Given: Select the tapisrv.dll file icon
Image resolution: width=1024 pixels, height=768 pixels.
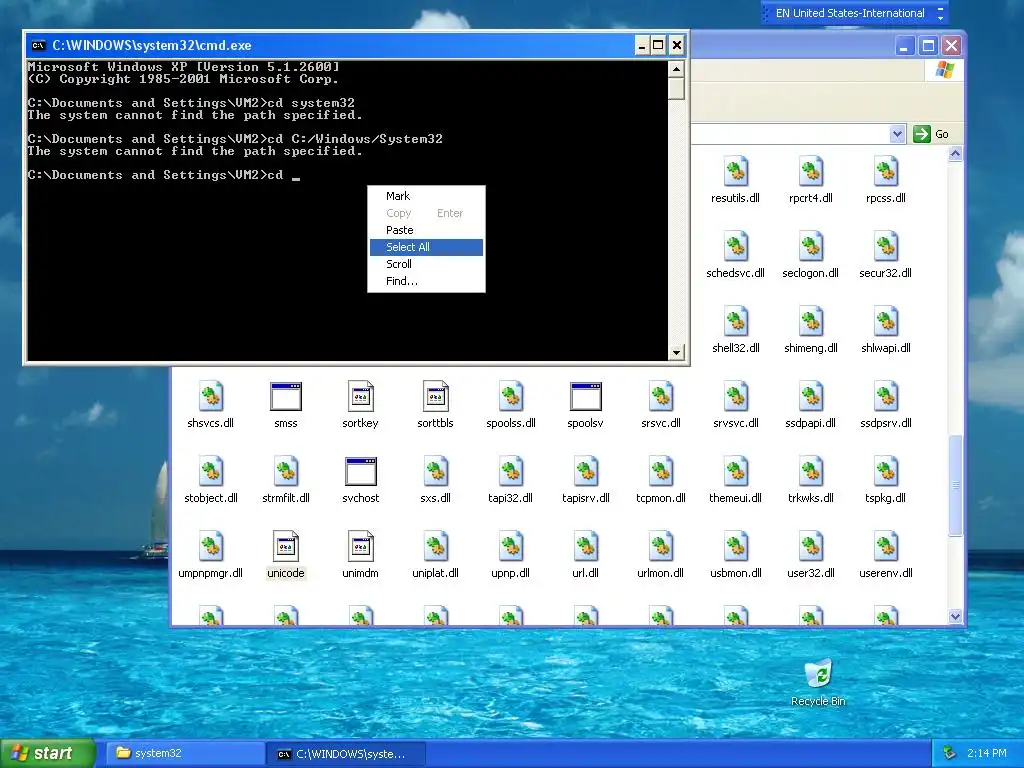Looking at the screenshot, I should 586,472.
